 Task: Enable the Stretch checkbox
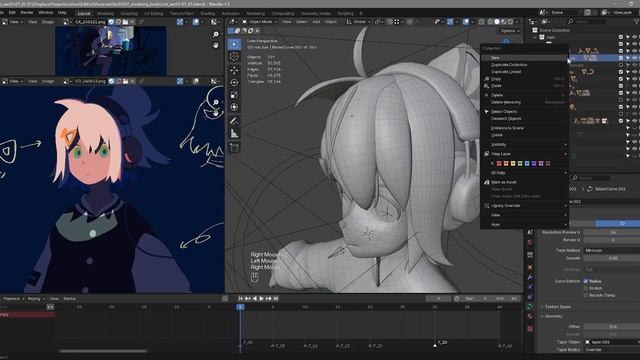586,288
